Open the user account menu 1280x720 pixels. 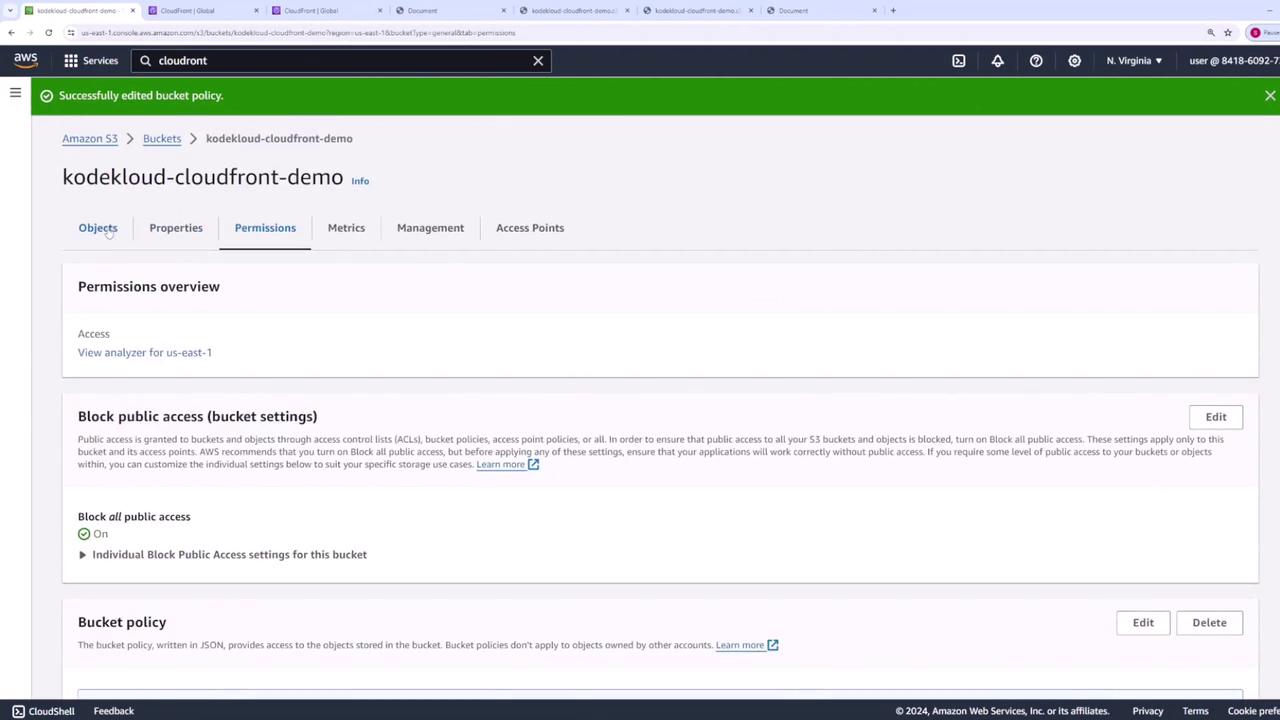(1234, 60)
